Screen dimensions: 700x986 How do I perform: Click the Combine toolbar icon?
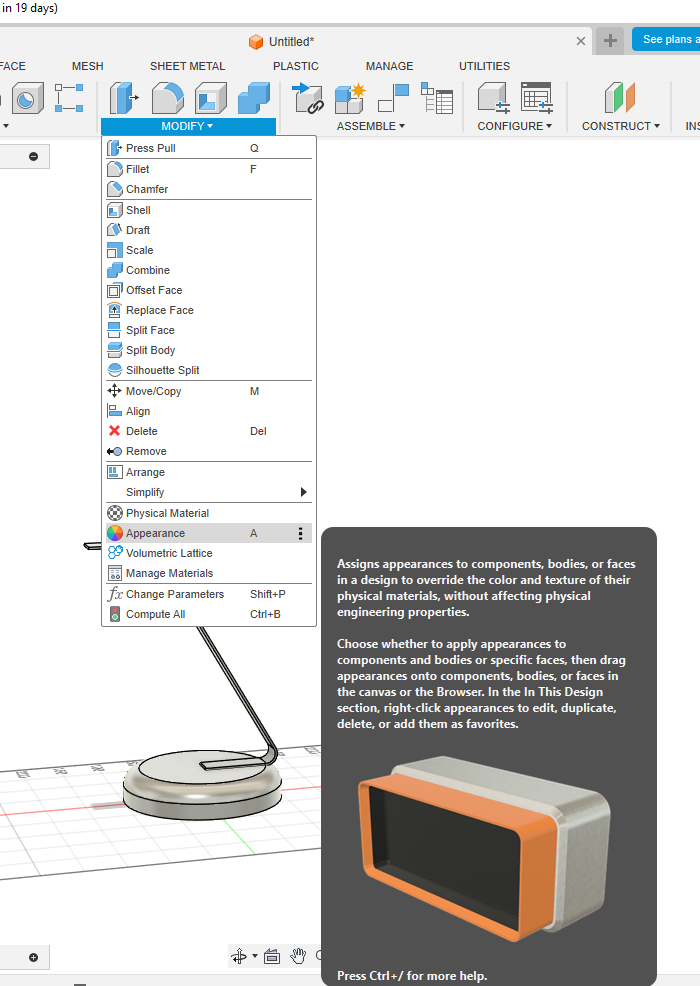click(254, 98)
